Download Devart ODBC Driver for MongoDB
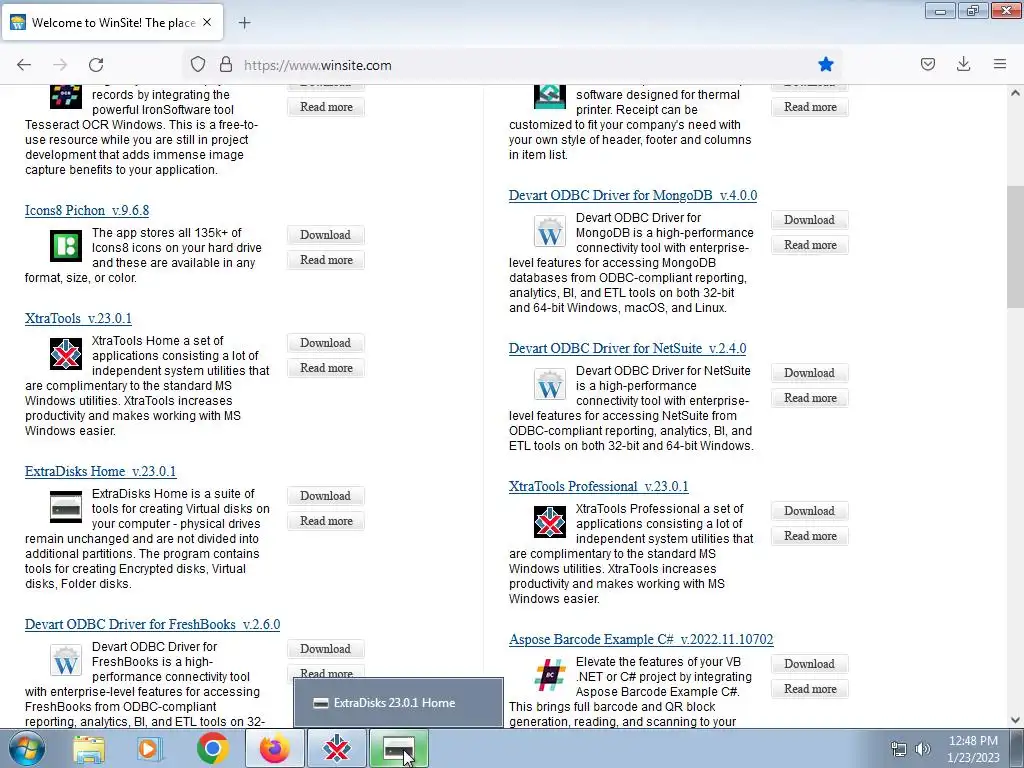 pos(810,220)
